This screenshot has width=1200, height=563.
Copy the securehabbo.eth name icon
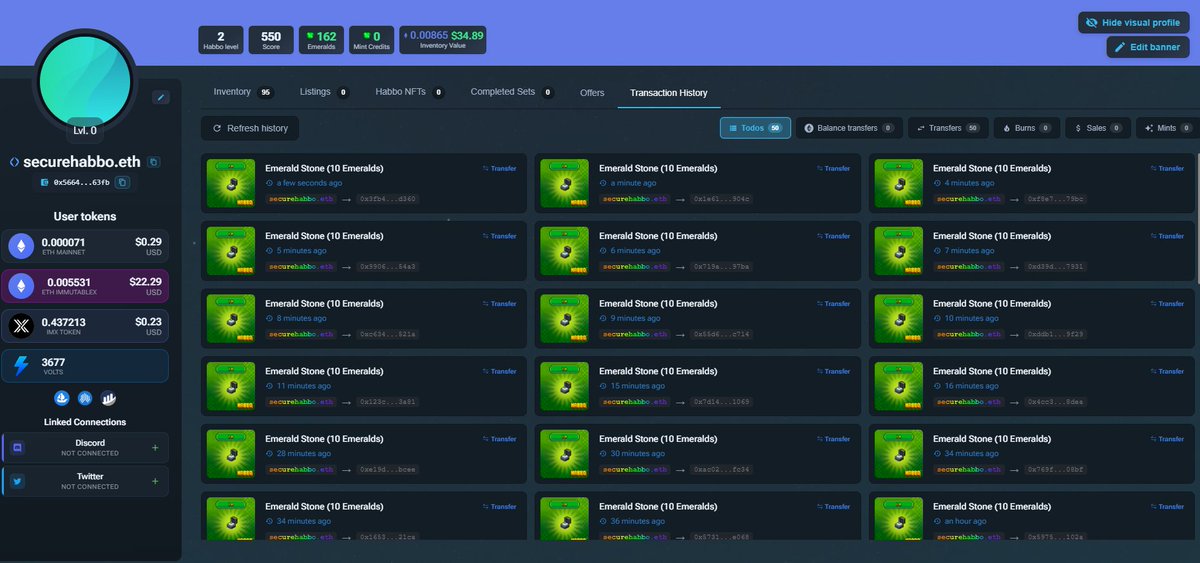point(153,161)
